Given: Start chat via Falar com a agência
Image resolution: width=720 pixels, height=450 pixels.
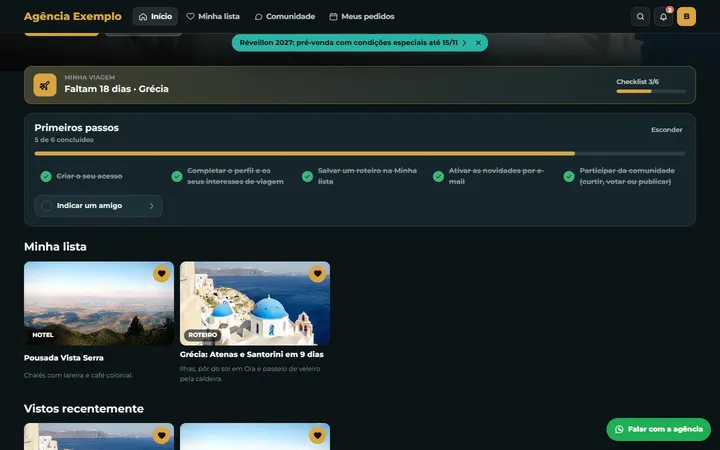Looking at the screenshot, I should pos(658,429).
